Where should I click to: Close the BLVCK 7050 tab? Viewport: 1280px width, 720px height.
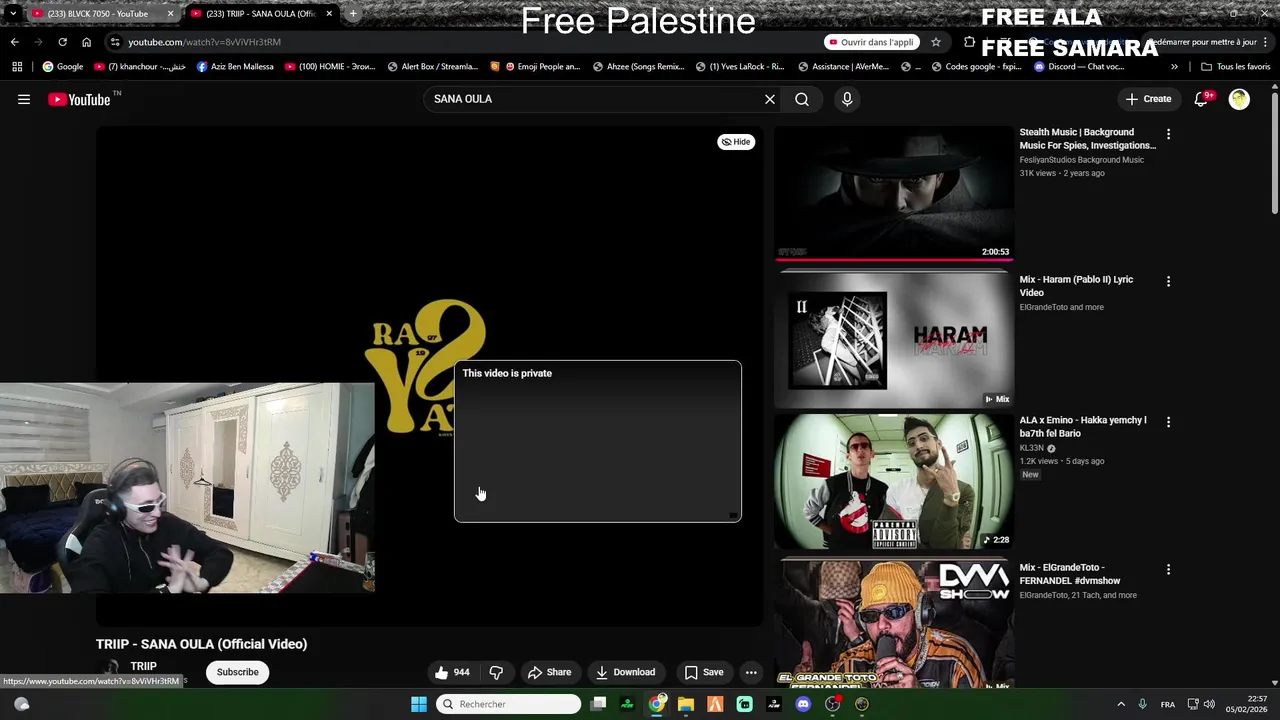[171, 14]
